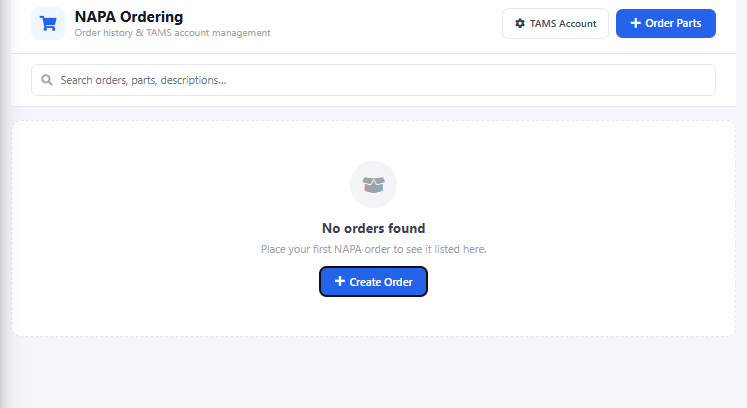The image size is (747, 408).
Task: Click the TAMS Account label text
Action: point(563,23)
